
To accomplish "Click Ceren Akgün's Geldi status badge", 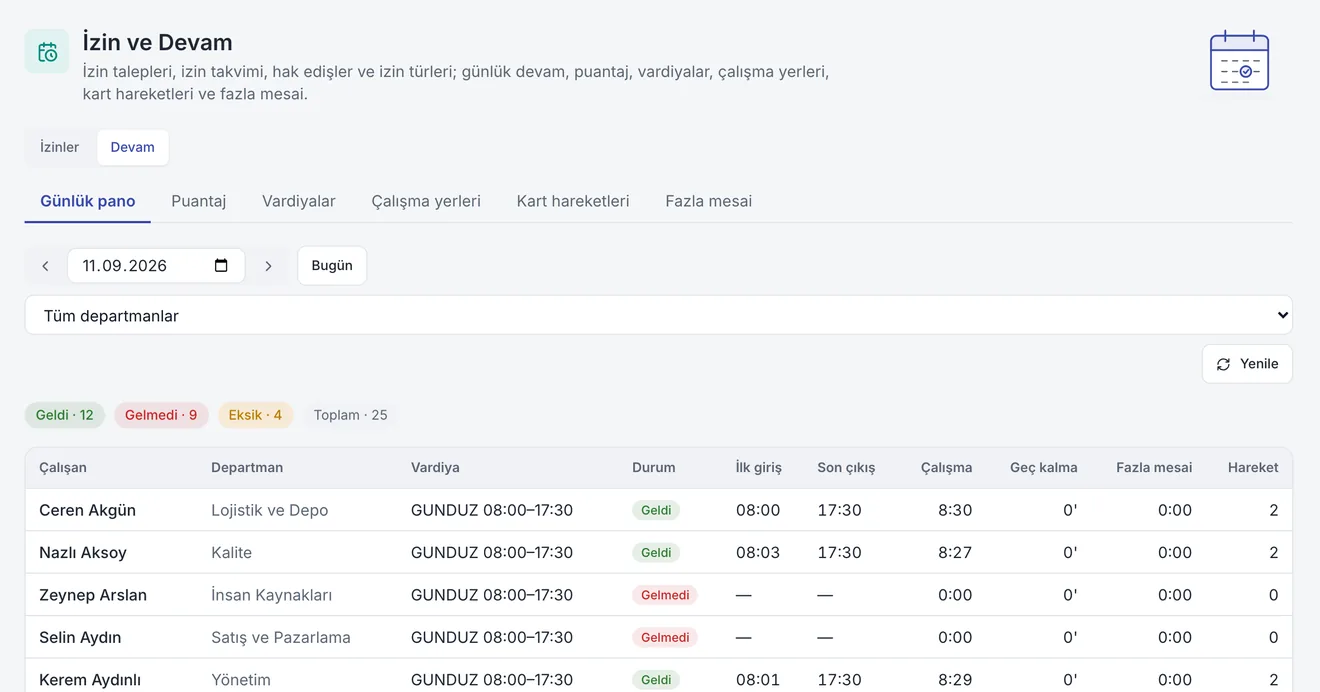I will pos(656,510).
